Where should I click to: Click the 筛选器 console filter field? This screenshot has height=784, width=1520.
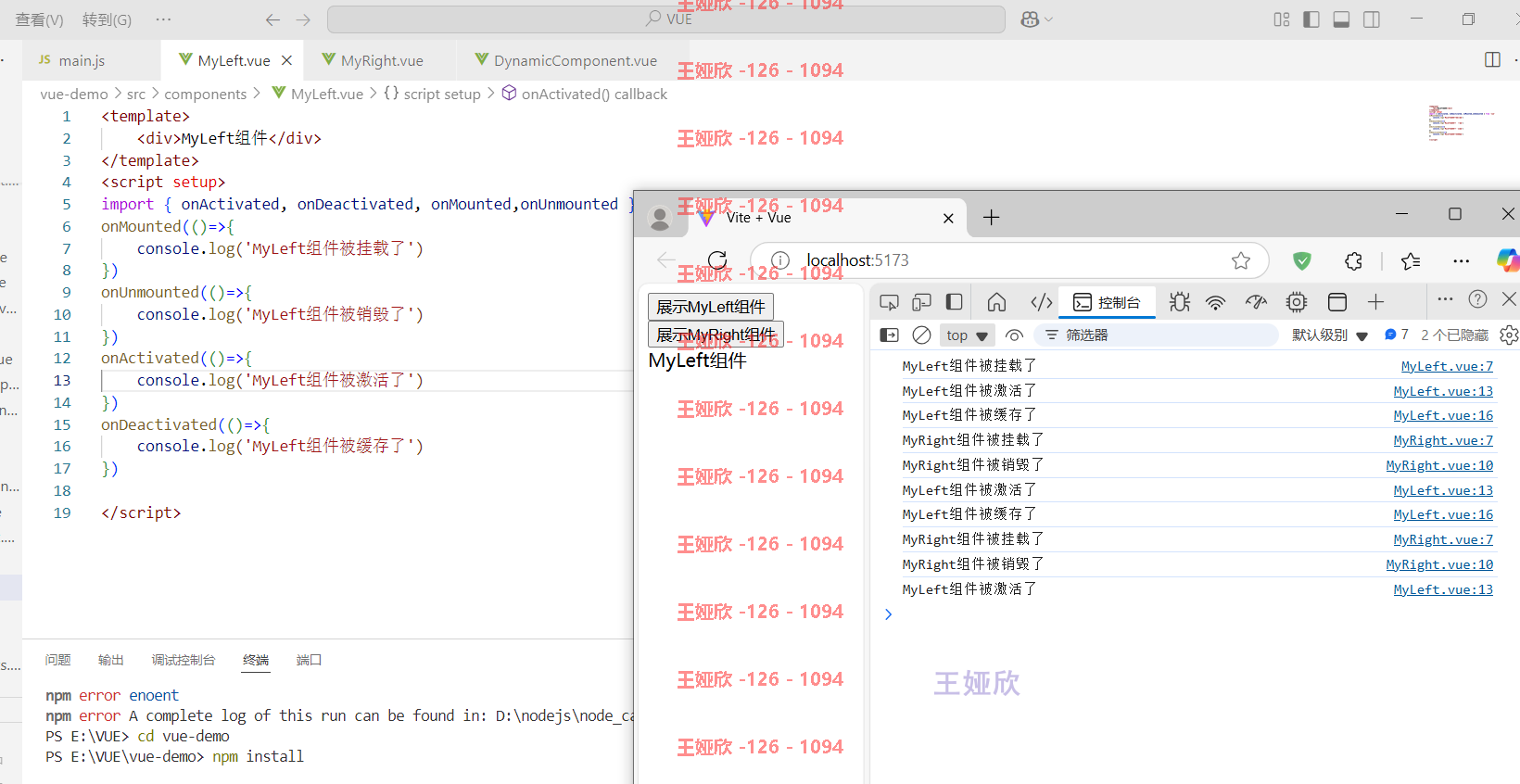tap(1156, 335)
